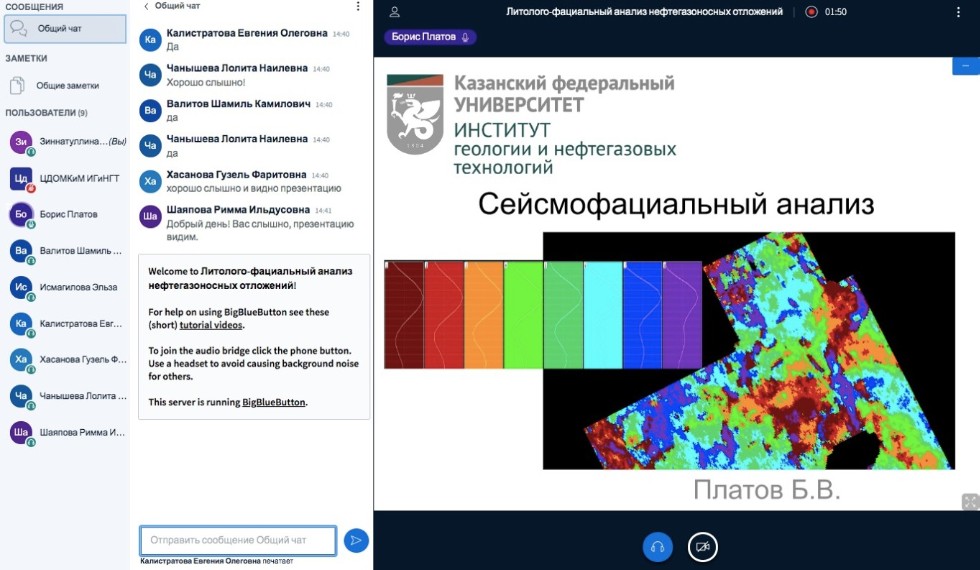Open the chat options three-dot menu

pyautogui.click(x=359, y=6)
